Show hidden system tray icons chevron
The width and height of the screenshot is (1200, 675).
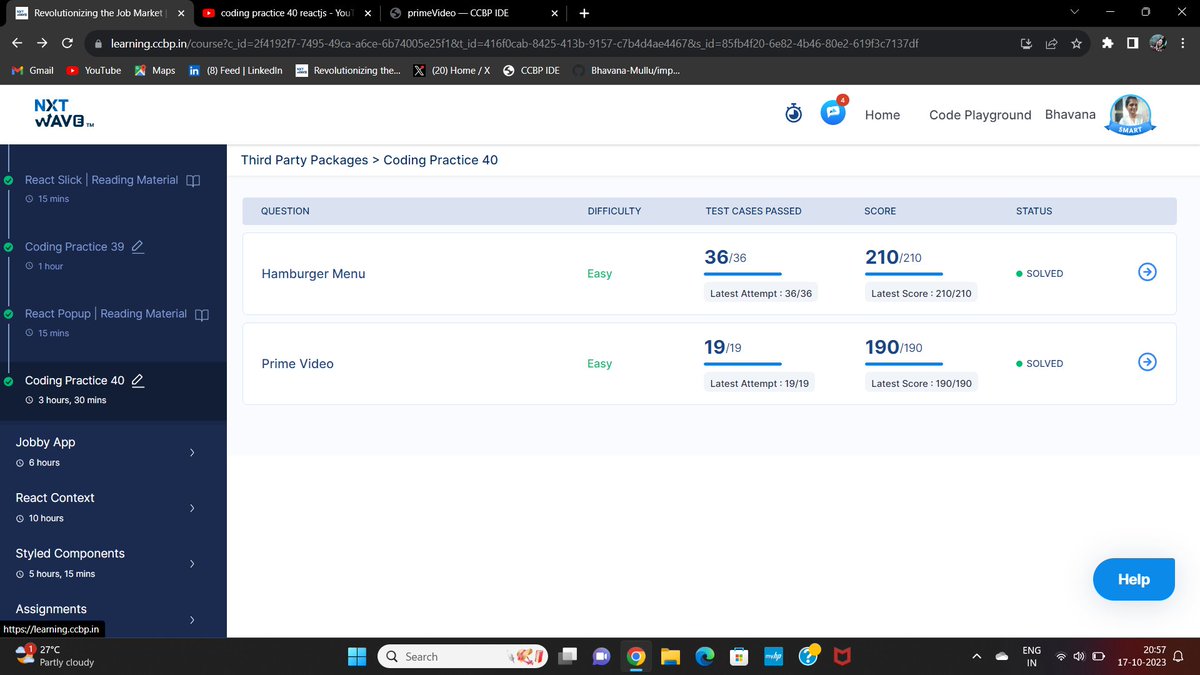977,657
